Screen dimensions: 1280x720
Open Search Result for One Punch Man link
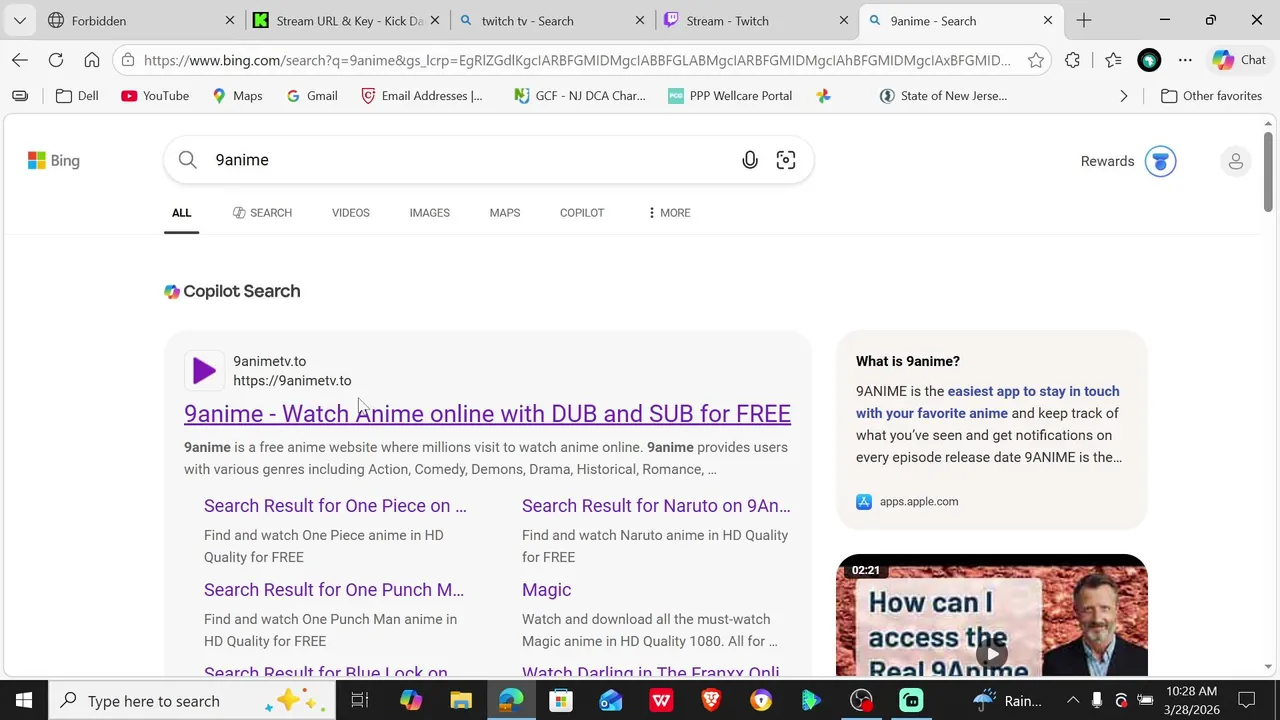(x=334, y=590)
